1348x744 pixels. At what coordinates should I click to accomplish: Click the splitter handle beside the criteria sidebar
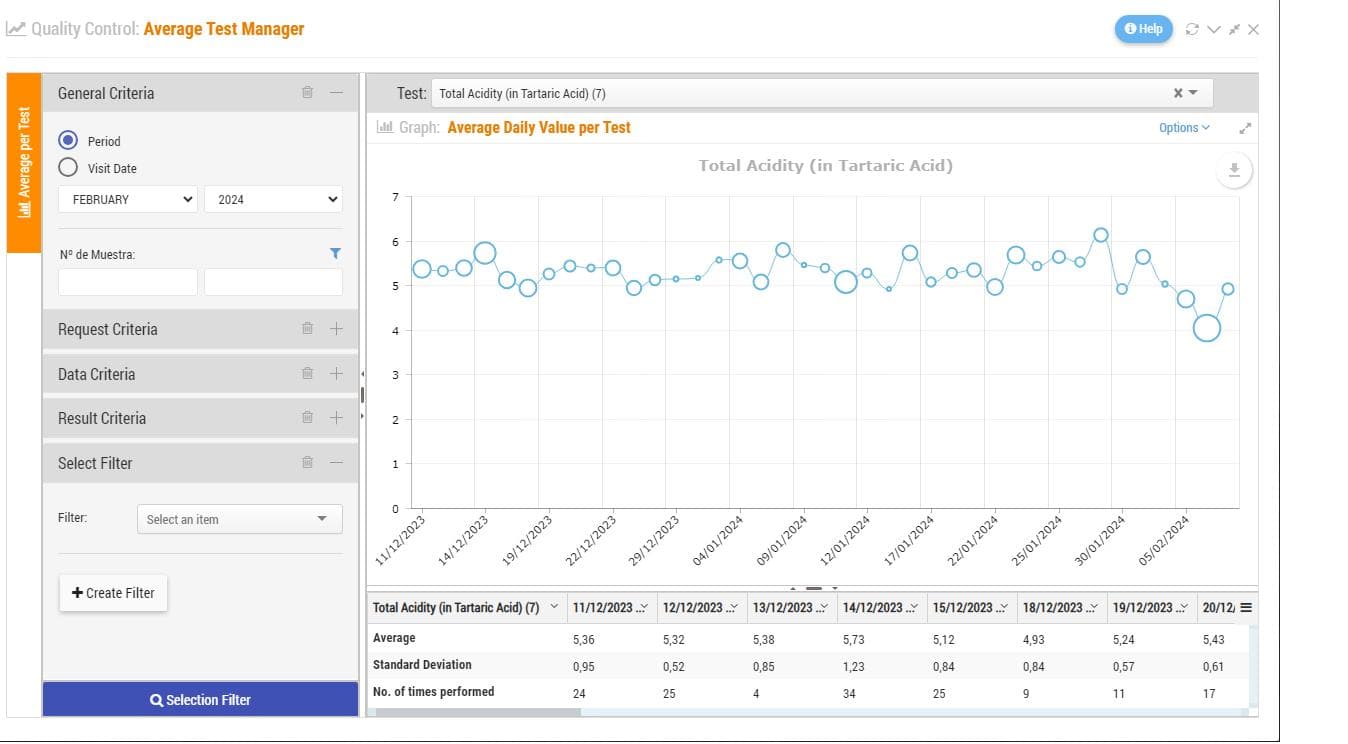click(x=362, y=395)
